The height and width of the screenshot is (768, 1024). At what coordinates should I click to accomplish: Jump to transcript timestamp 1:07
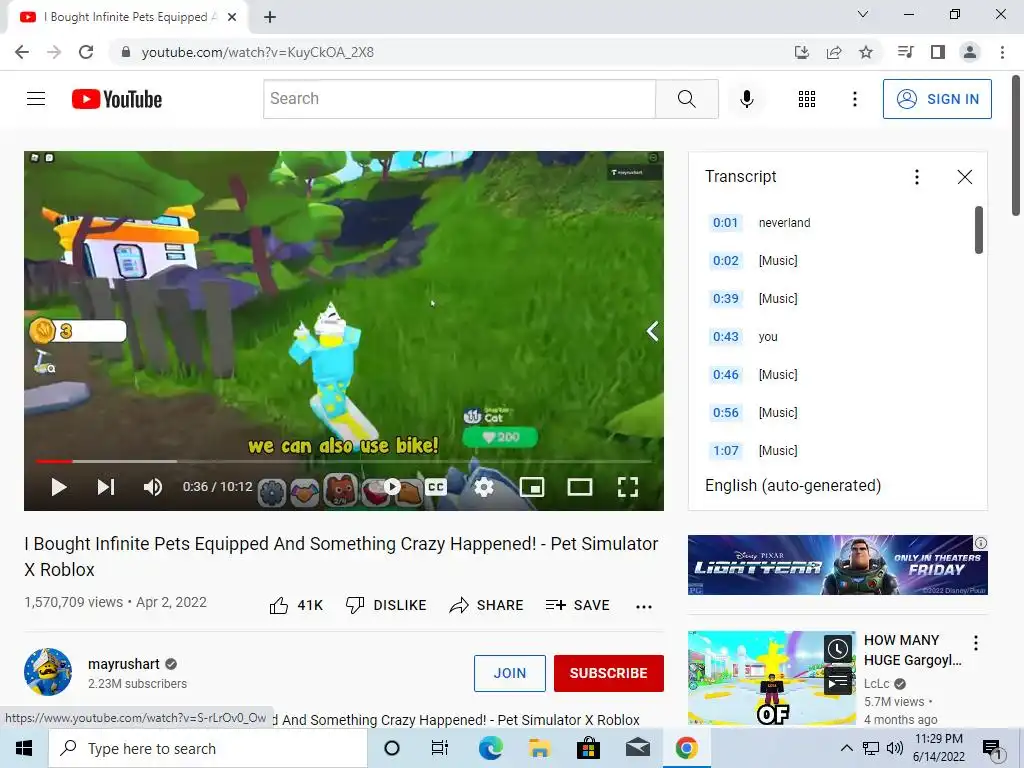pos(726,450)
